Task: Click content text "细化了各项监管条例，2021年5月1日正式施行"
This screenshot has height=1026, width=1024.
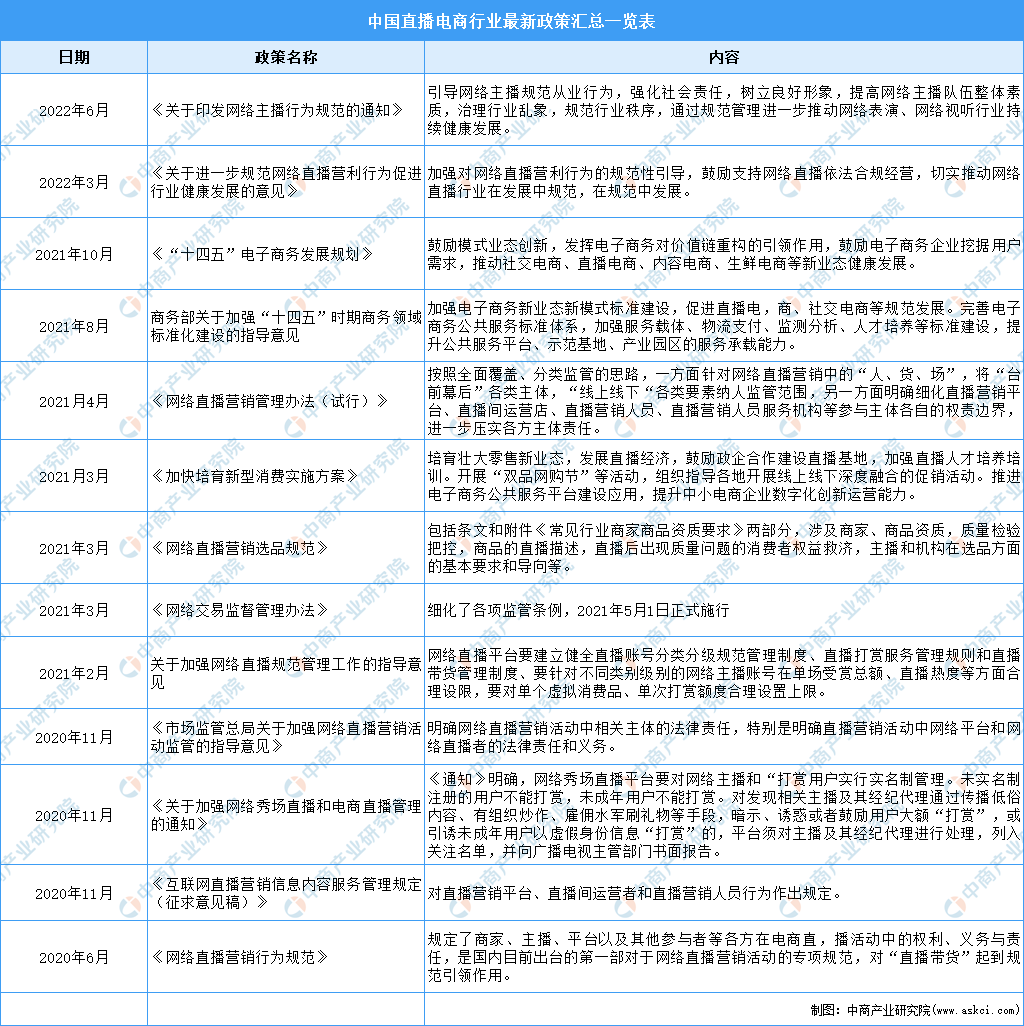Action: tap(578, 610)
